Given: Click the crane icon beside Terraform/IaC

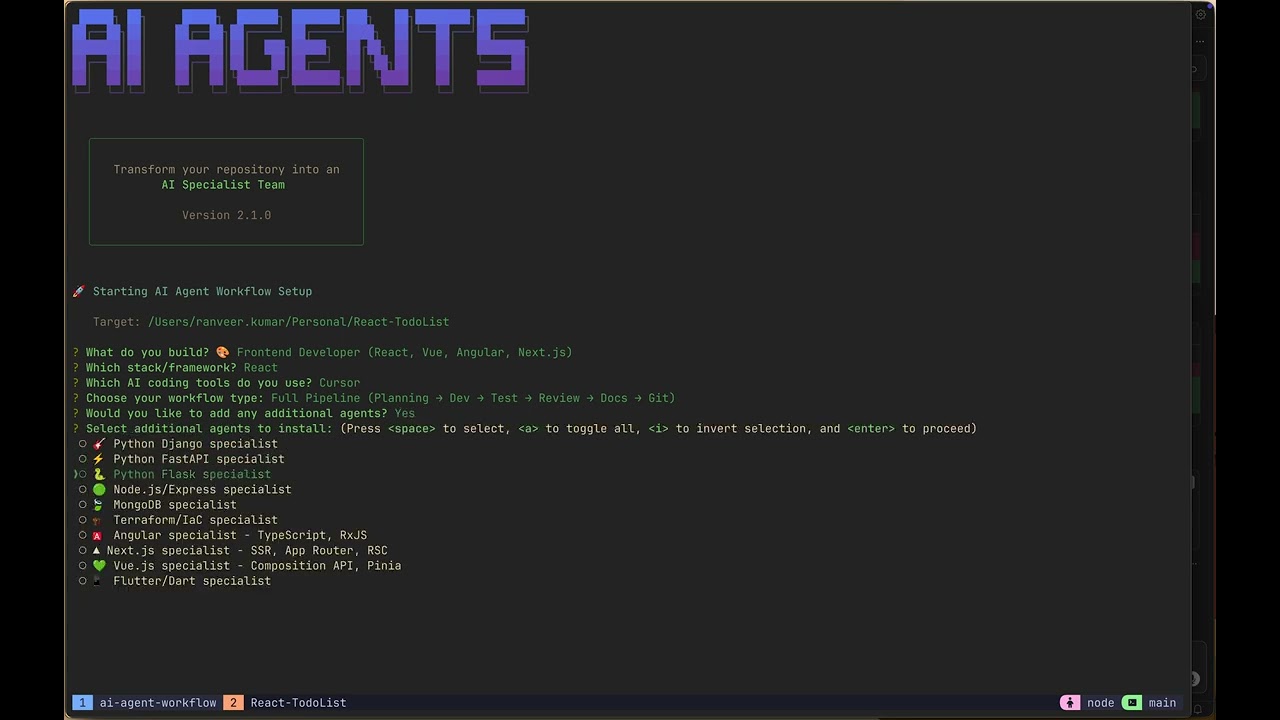Looking at the screenshot, I should (x=98, y=520).
